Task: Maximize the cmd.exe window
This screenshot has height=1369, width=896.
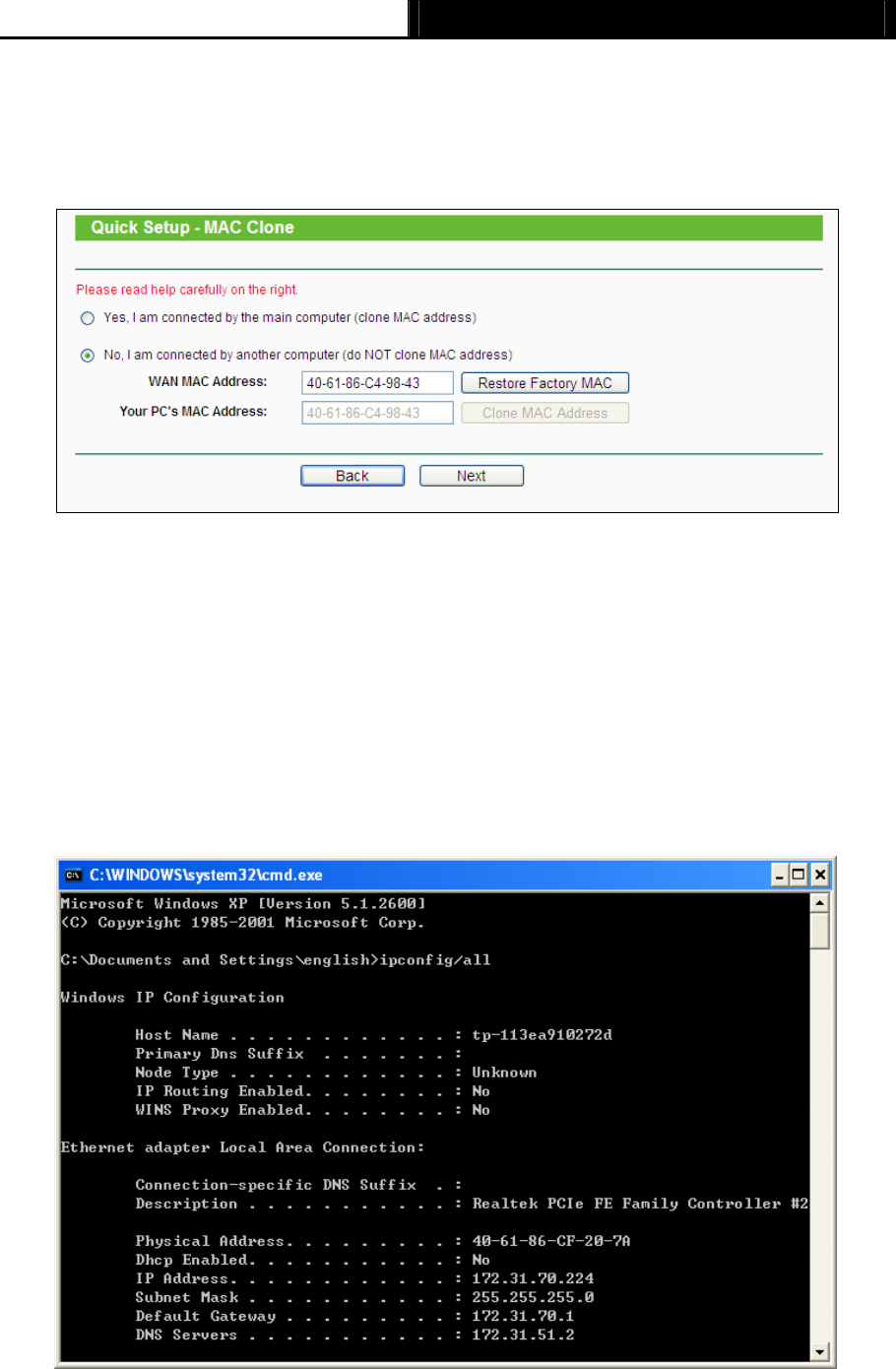Action: (x=799, y=875)
